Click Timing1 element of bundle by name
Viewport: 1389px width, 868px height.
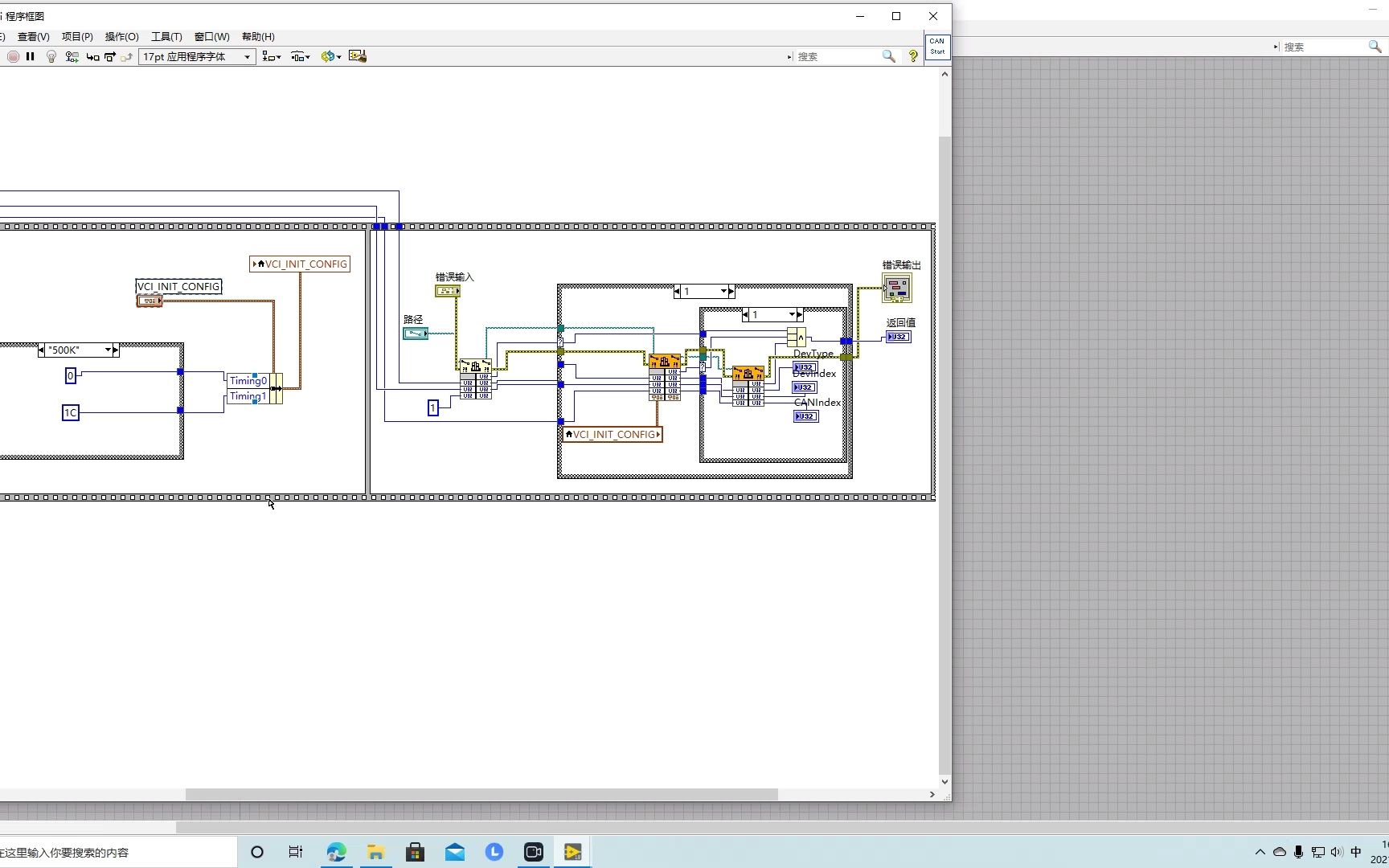pos(248,396)
